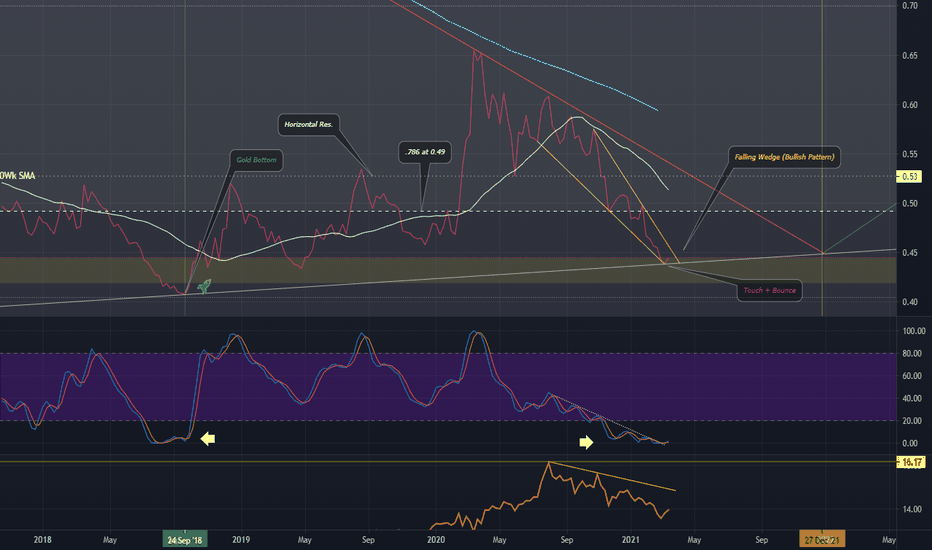The width and height of the screenshot is (932, 550).
Task: Click the 14.00 lower pane axis label
Action: point(912,510)
